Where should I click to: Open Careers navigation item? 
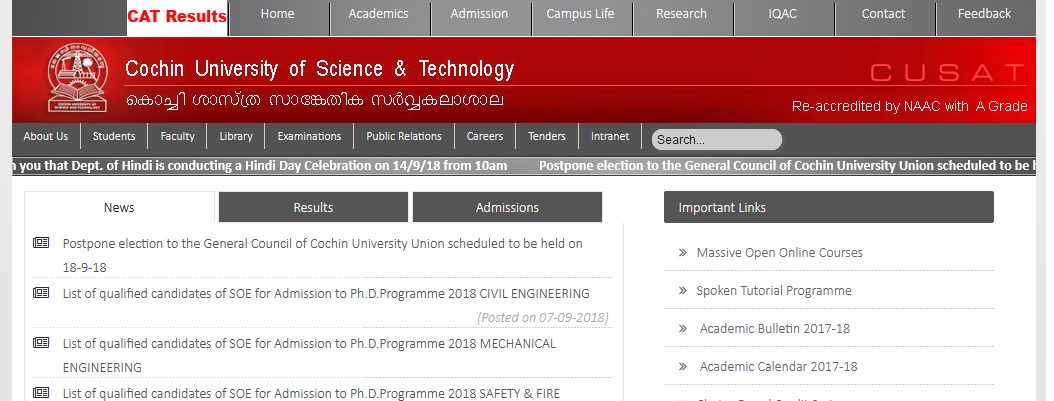click(x=485, y=136)
